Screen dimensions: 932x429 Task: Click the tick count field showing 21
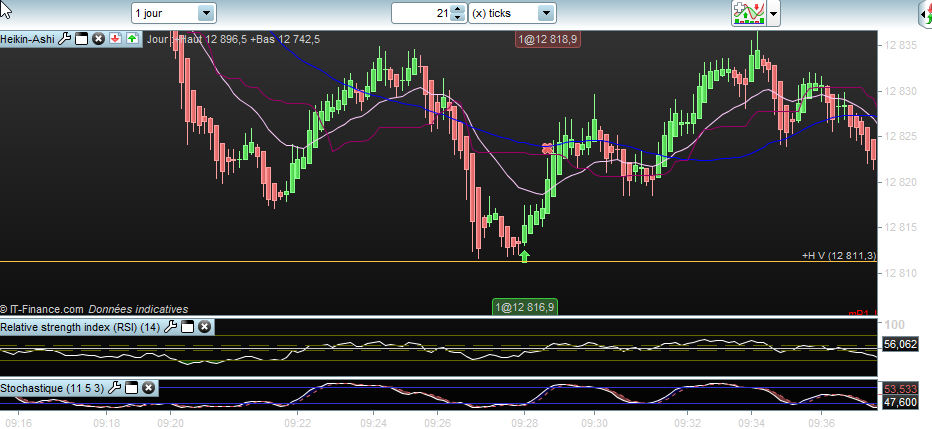[421, 13]
